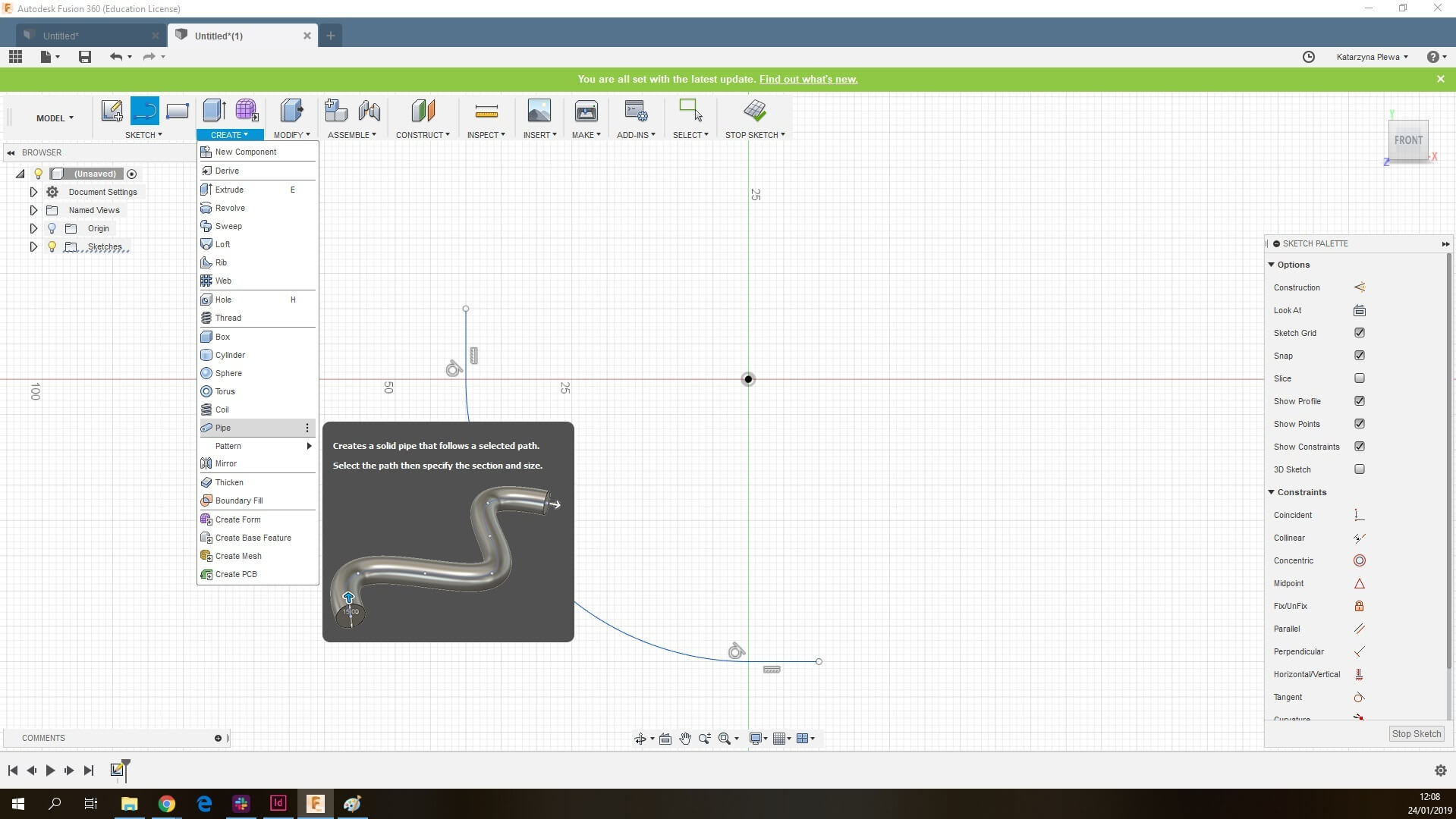Click the Press Pull modify icon
Screen dimensions: 1456x819
[291, 111]
